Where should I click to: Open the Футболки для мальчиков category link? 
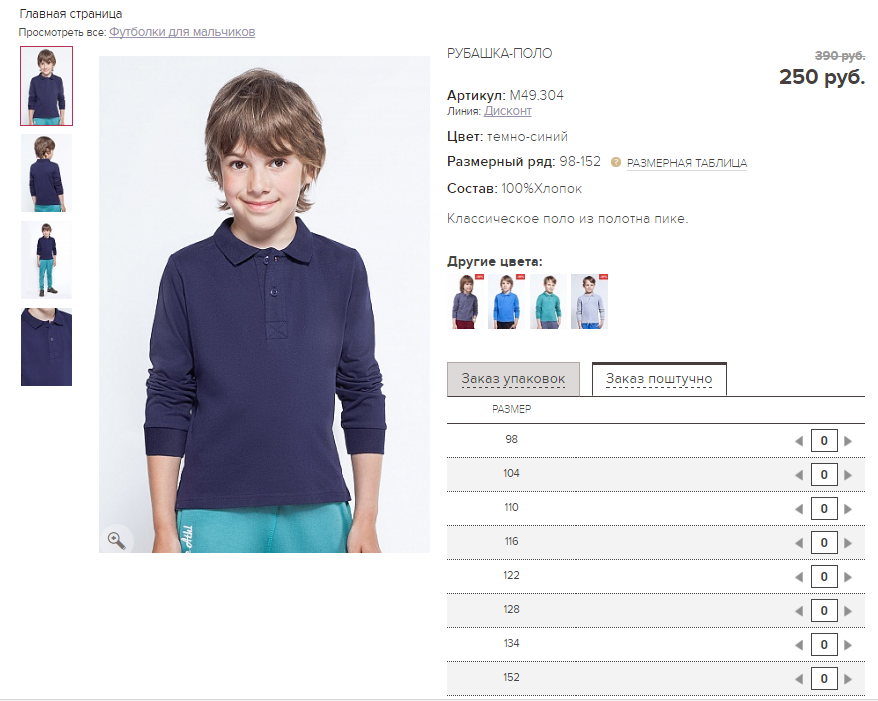(182, 32)
